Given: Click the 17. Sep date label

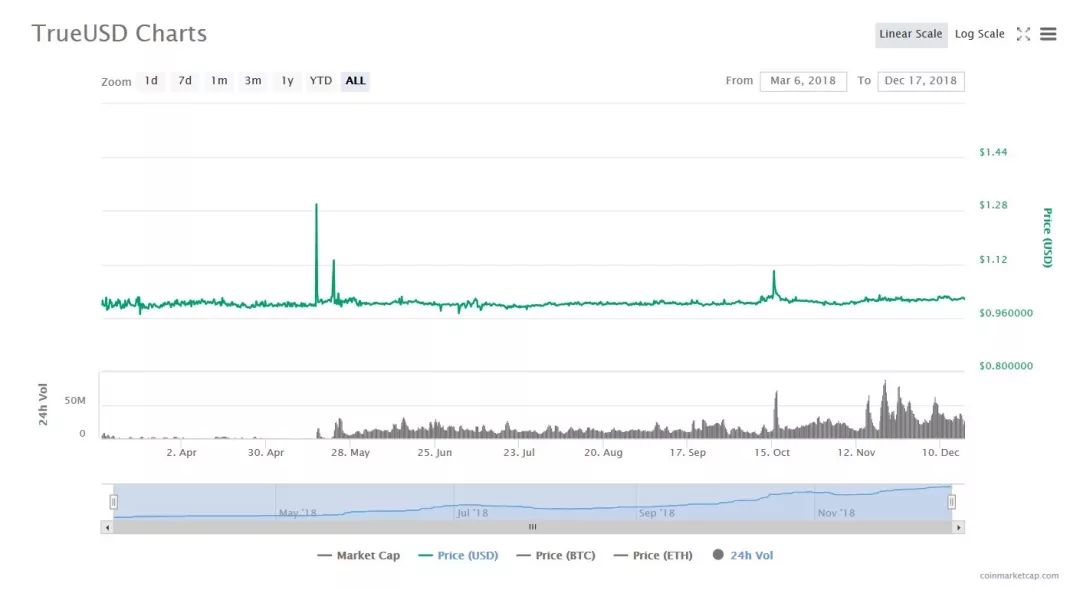Looking at the screenshot, I should click(687, 453).
